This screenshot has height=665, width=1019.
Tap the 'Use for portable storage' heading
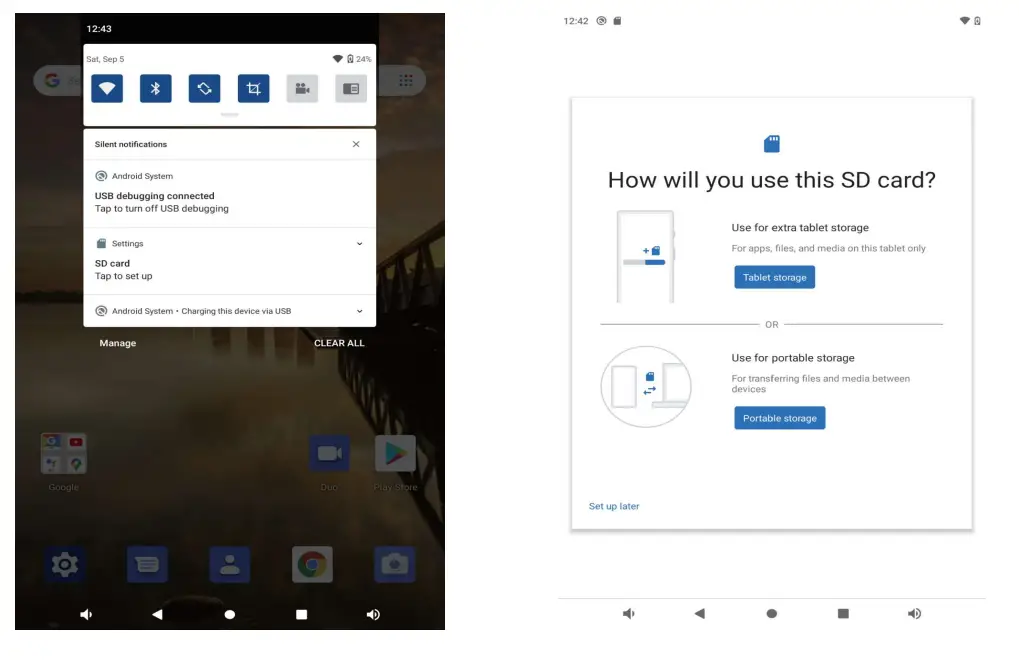pyautogui.click(x=793, y=358)
